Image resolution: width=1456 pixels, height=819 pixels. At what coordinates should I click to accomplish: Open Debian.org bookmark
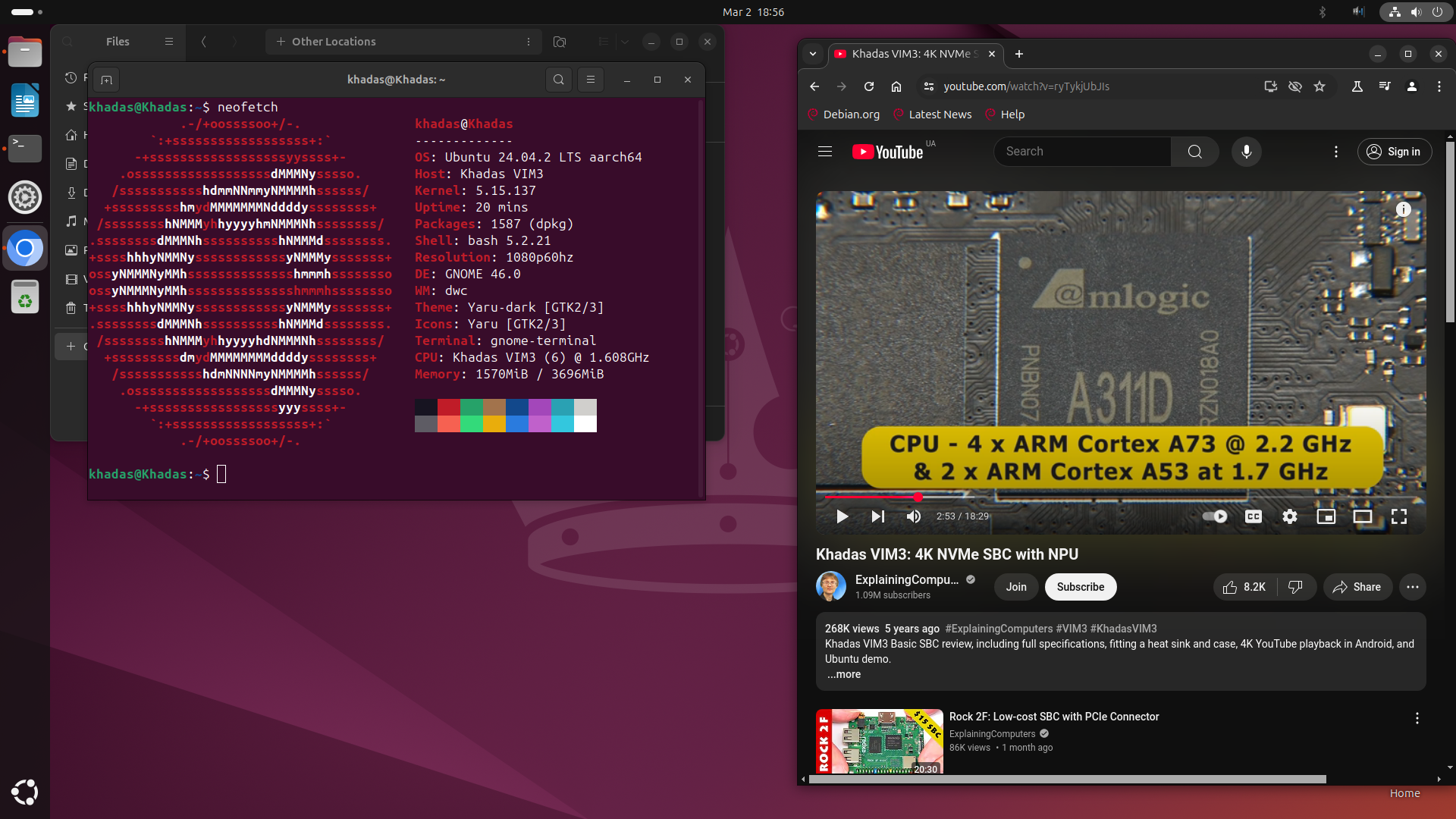coord(843,115)
